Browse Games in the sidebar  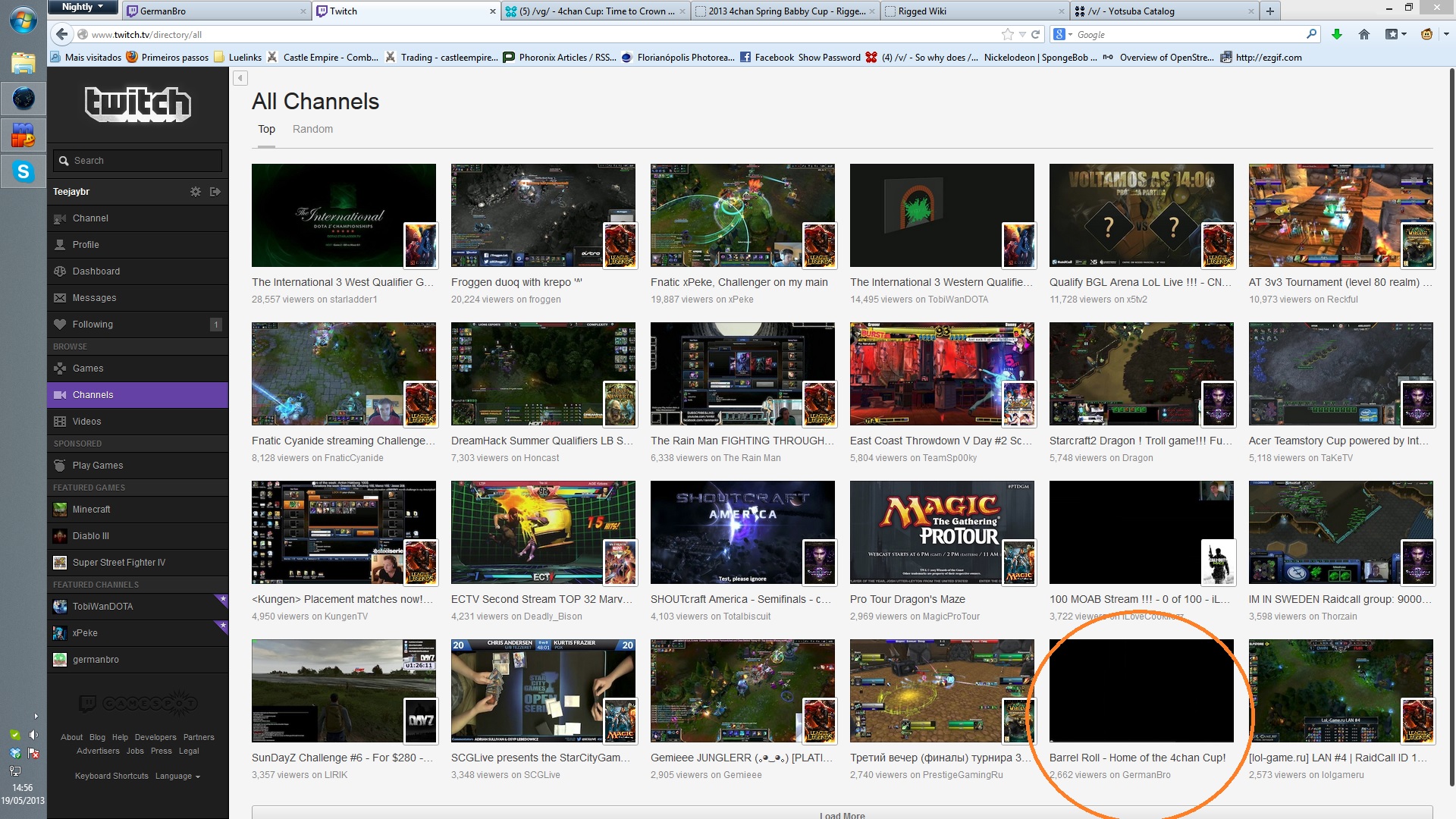(x=137, y=369)
